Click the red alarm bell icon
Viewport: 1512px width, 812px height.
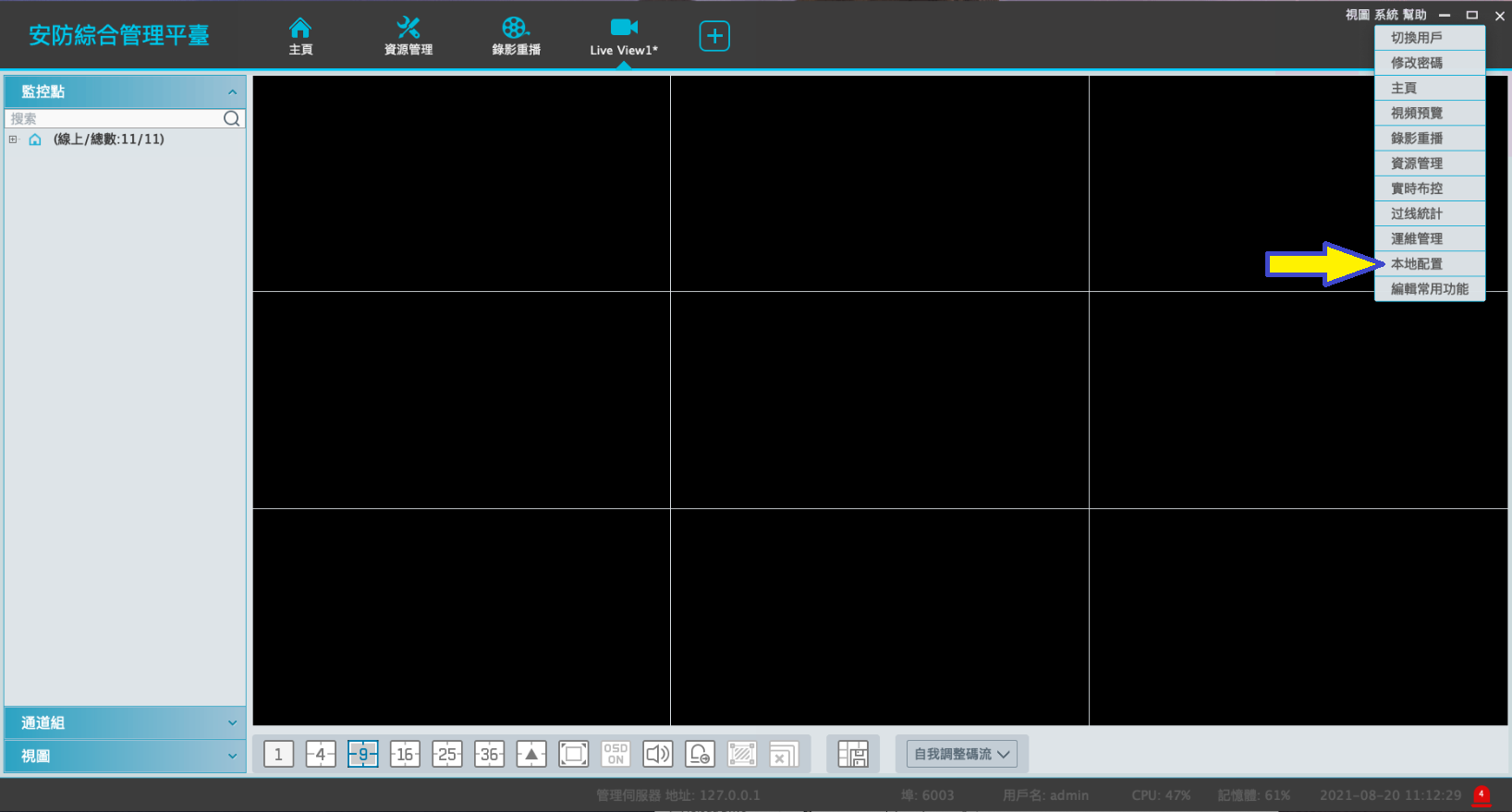click(x=1481, y=795)
